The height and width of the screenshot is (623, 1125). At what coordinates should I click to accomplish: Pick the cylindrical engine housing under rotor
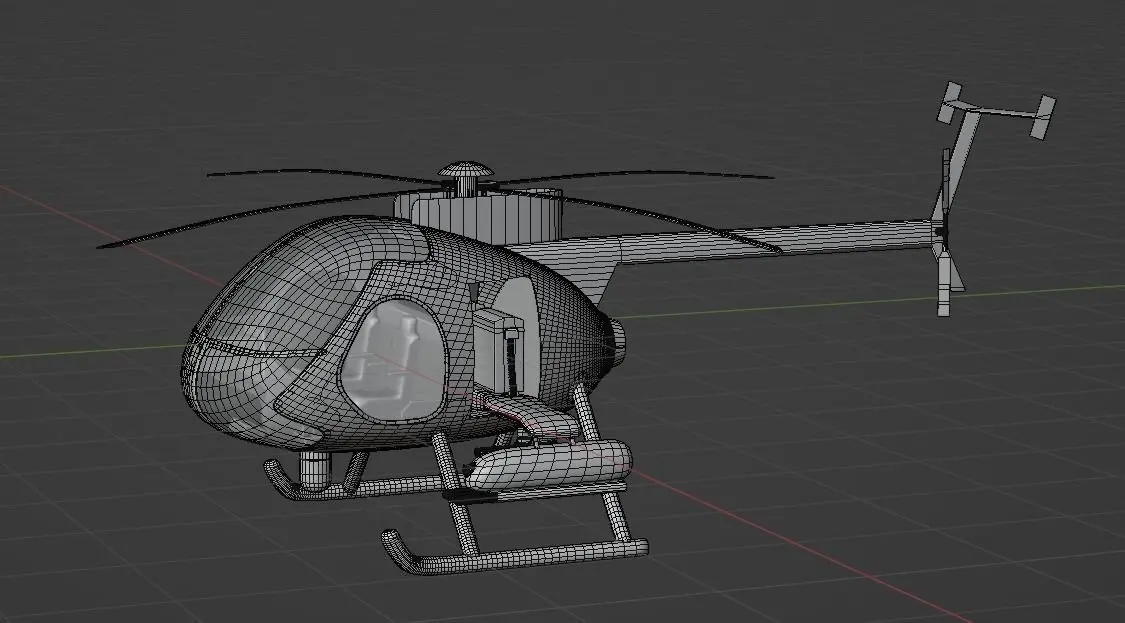coord(479,217)
